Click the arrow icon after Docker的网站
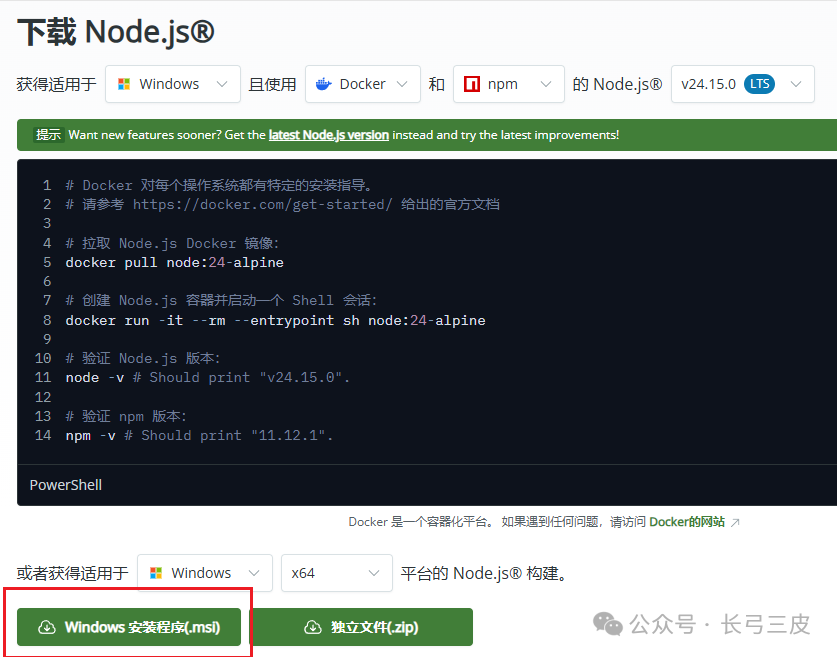This screenshot has height=657, width=837. pyautogui.click(x=735, y=522)
